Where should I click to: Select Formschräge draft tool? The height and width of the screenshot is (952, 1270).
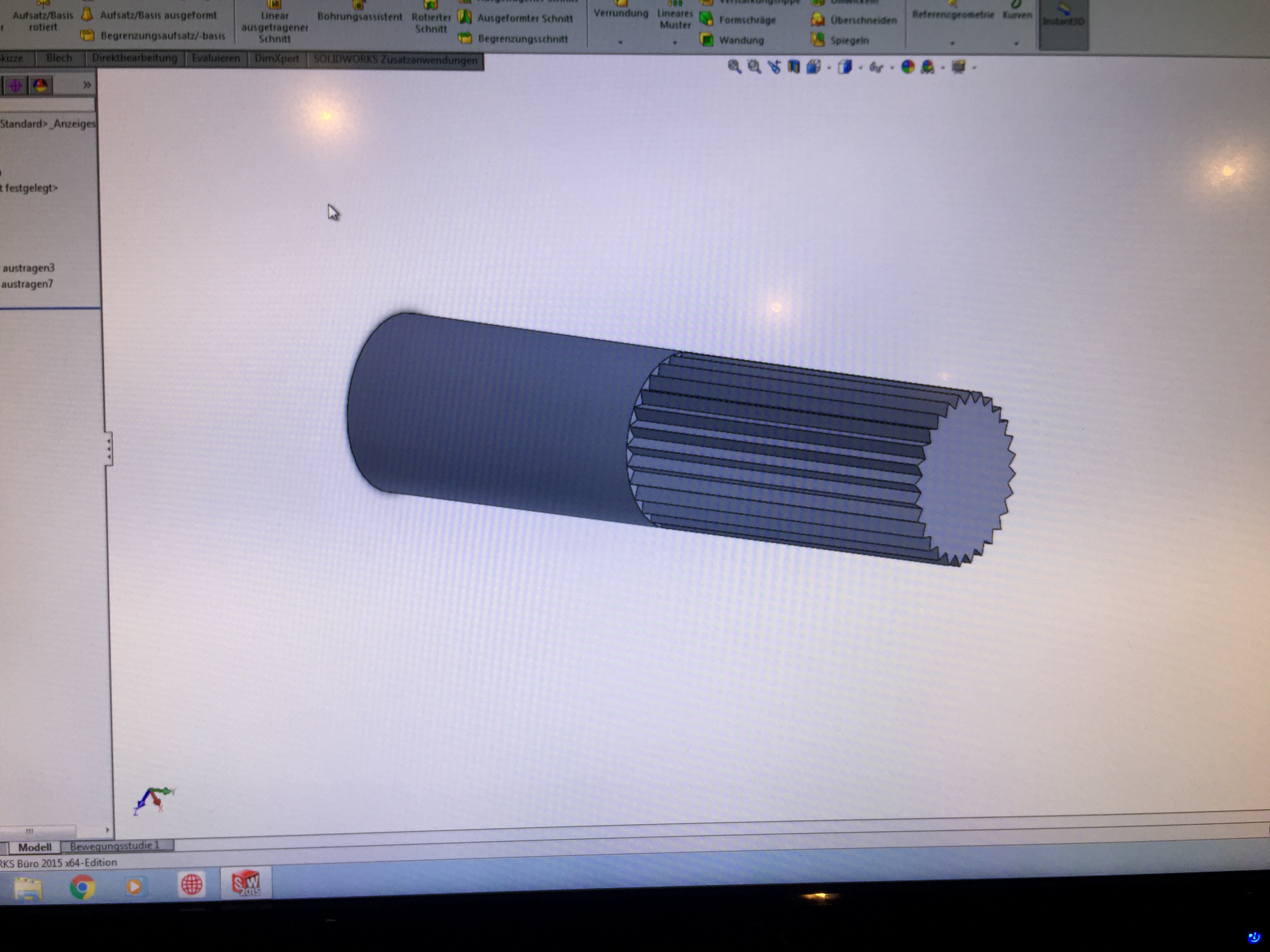coord(738,20)
